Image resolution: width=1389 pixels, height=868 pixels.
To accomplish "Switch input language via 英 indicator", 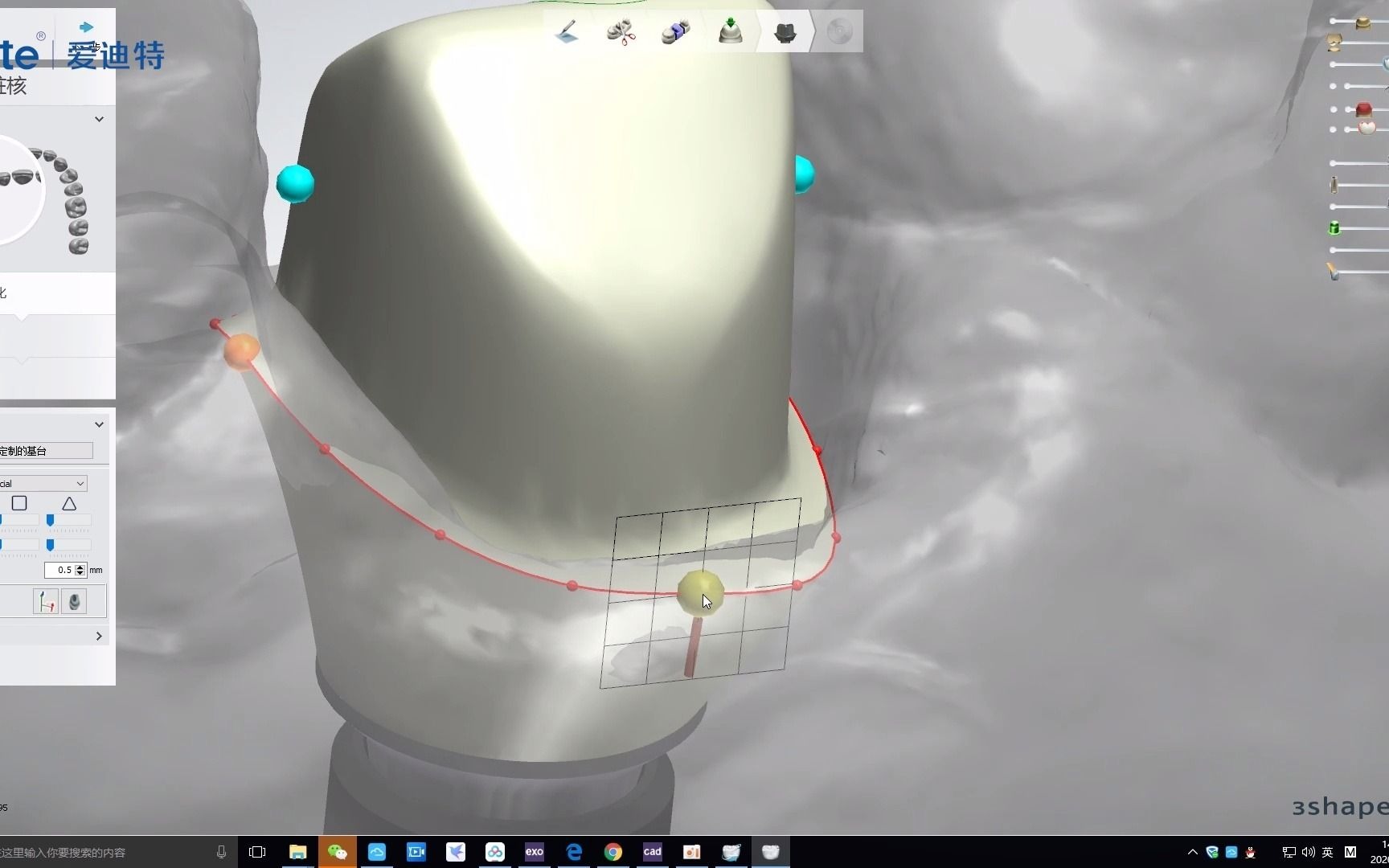I will 1328,852.
